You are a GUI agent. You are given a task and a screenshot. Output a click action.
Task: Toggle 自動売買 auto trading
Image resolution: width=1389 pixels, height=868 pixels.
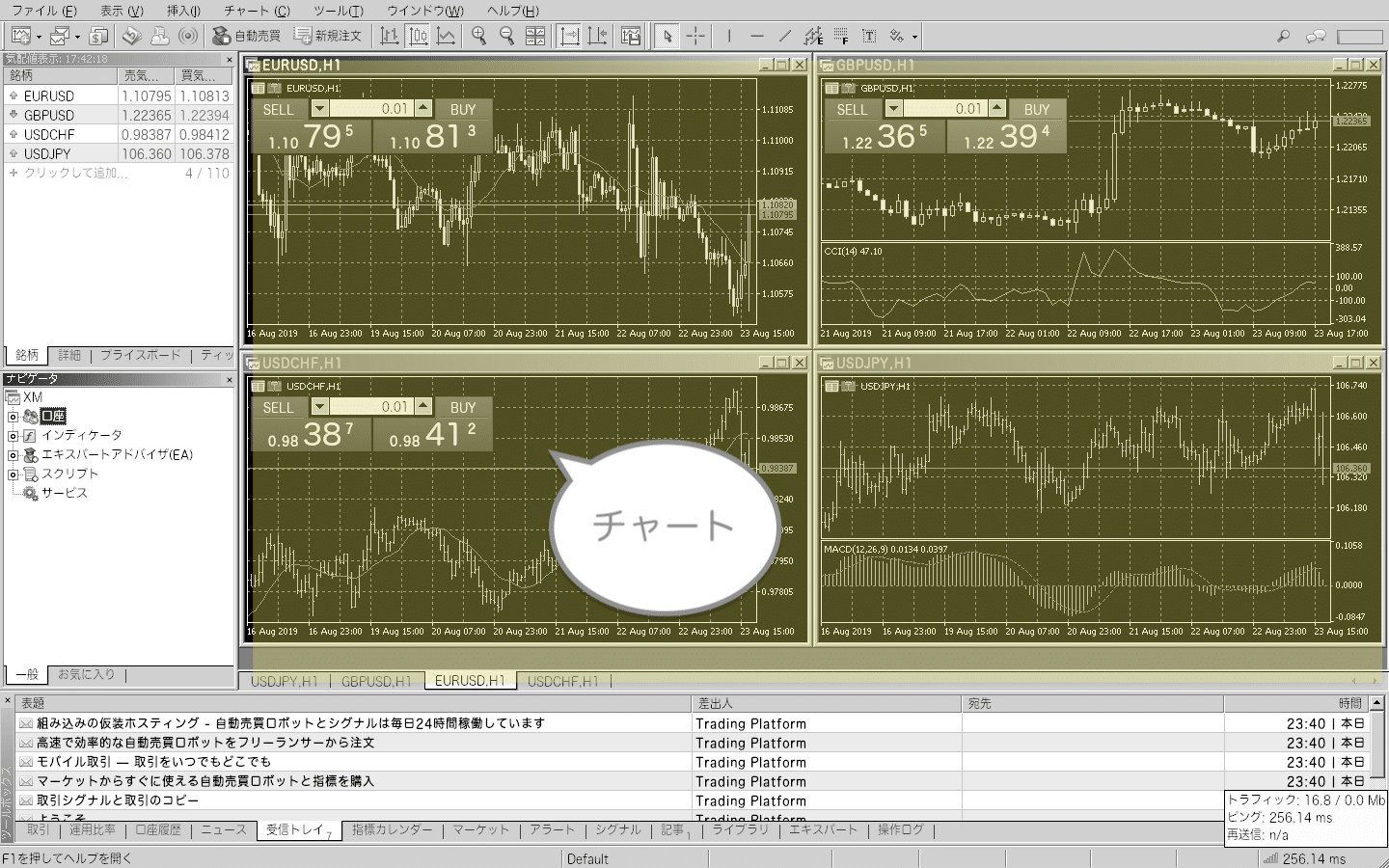coord(246,37)
